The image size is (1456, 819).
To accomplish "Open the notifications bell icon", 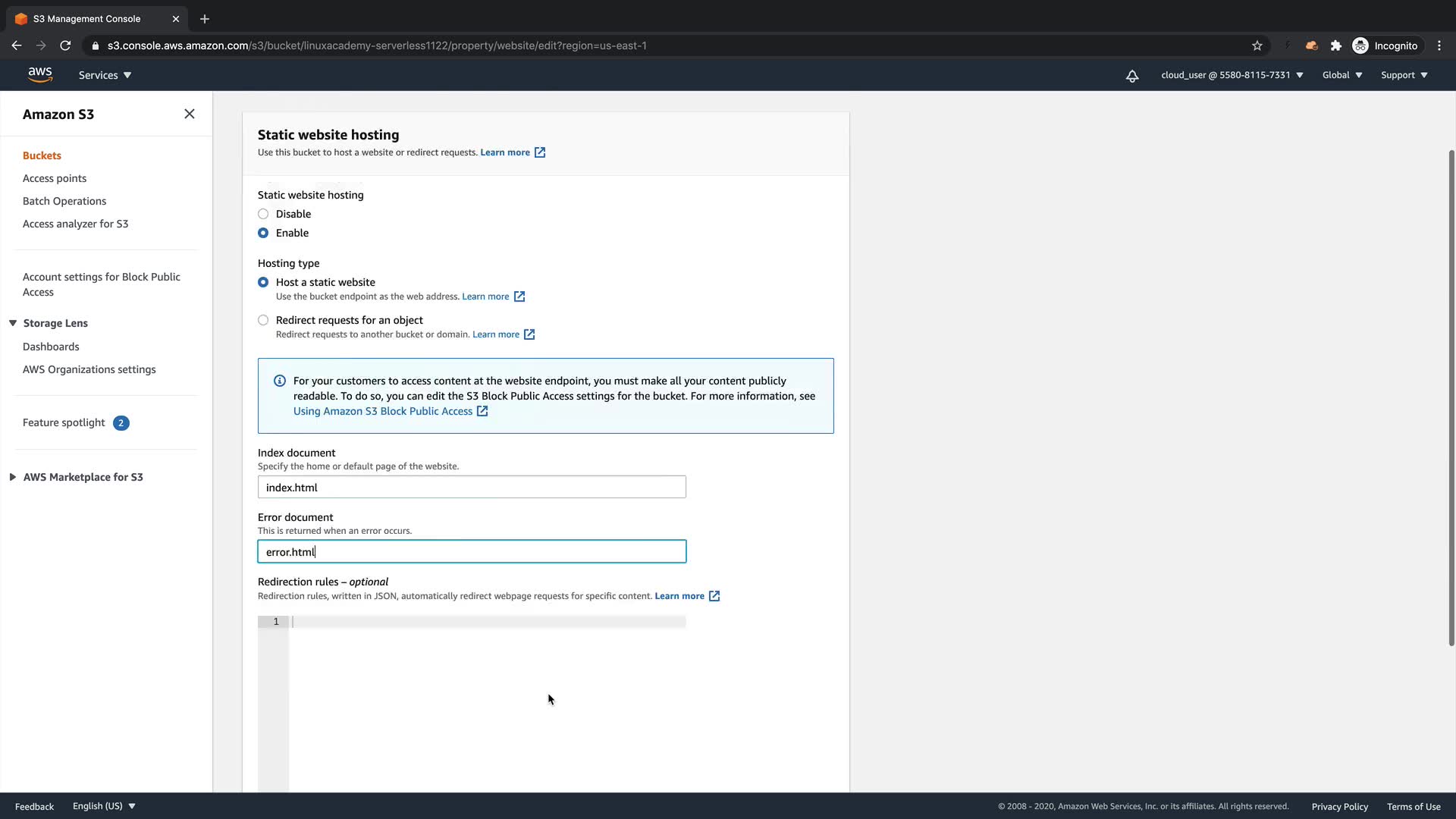I will pos(1131,76).
